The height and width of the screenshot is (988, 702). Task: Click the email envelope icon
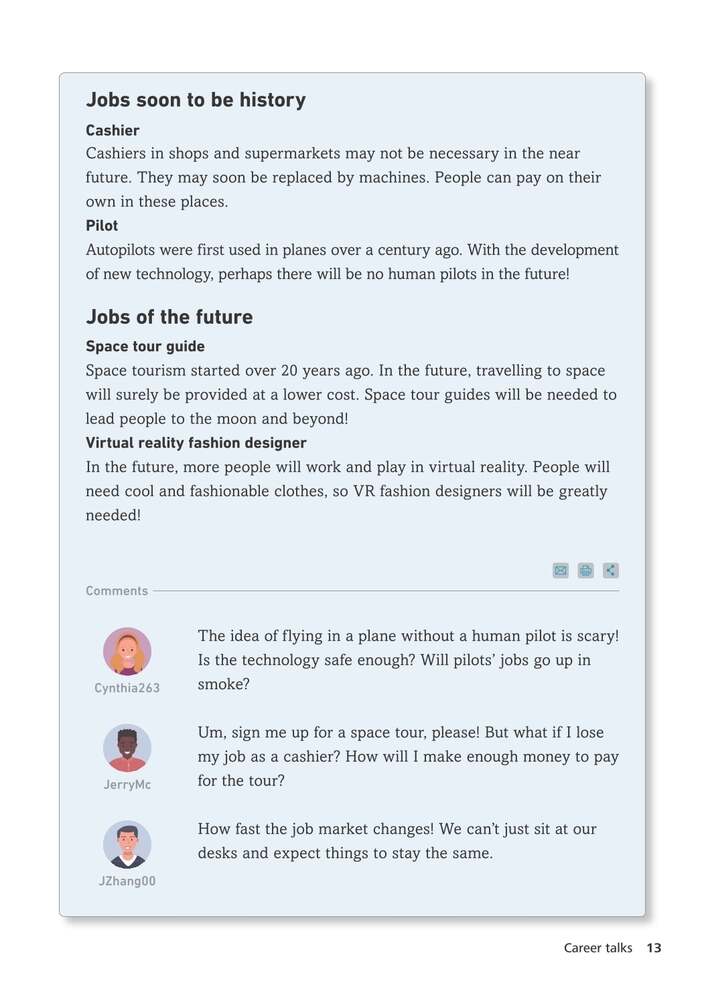tap(560, 570)
